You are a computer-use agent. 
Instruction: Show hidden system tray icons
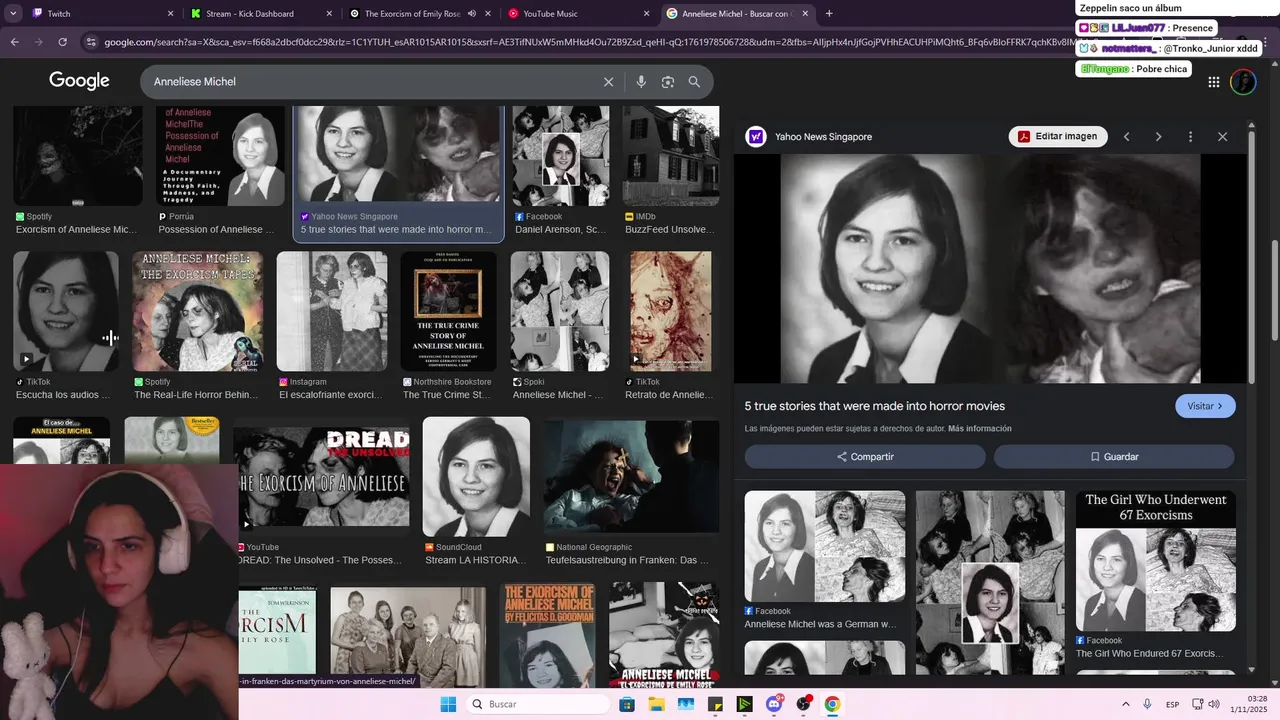pyautogui.click(x=1126, y=704)
